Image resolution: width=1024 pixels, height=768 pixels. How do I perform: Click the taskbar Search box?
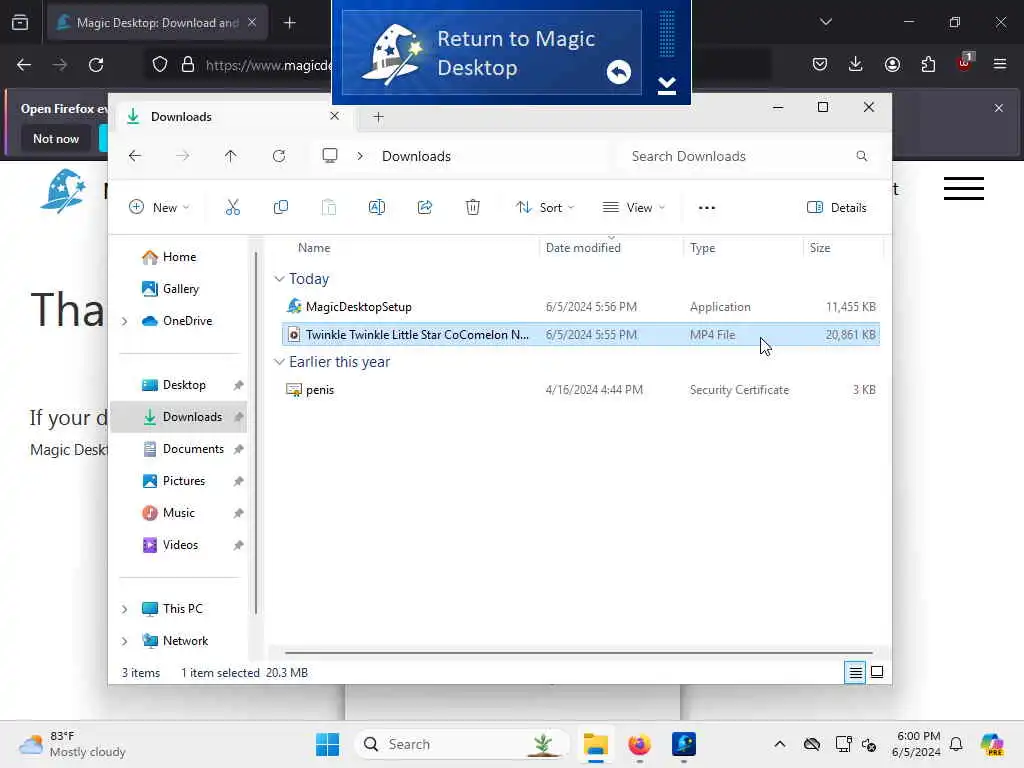[x=462, y=744]
